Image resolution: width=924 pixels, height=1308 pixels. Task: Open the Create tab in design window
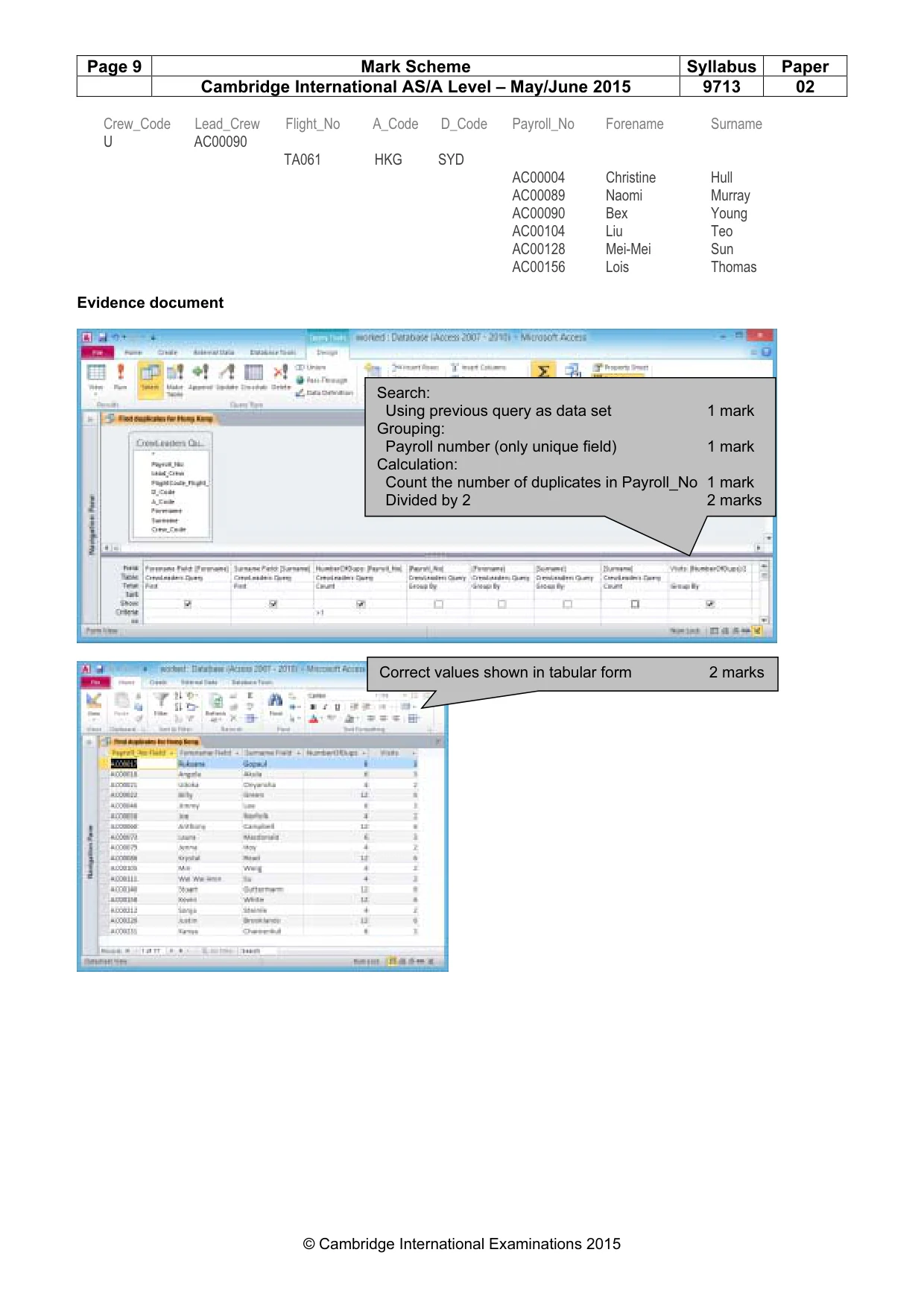point(168,353)
